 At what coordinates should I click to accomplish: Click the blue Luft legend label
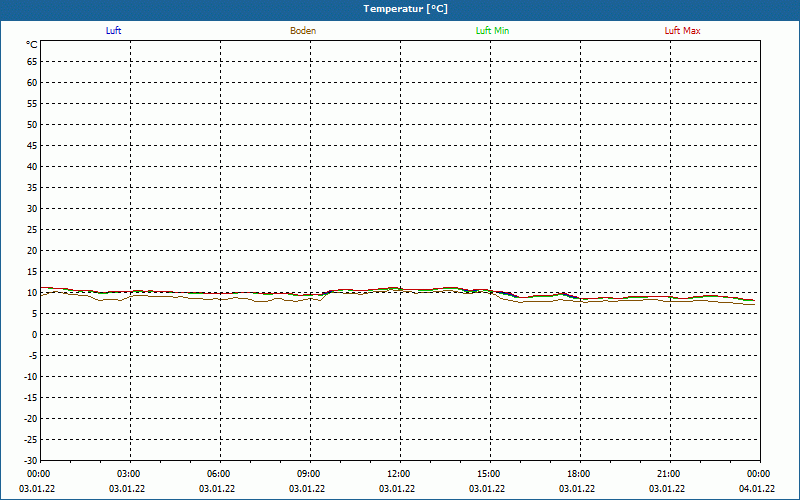click(113, 31)
